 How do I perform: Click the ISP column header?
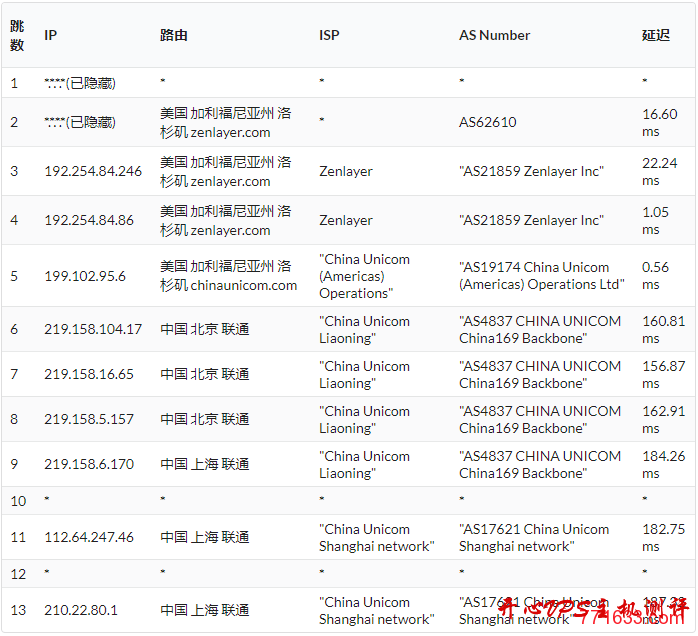[329, 35]
